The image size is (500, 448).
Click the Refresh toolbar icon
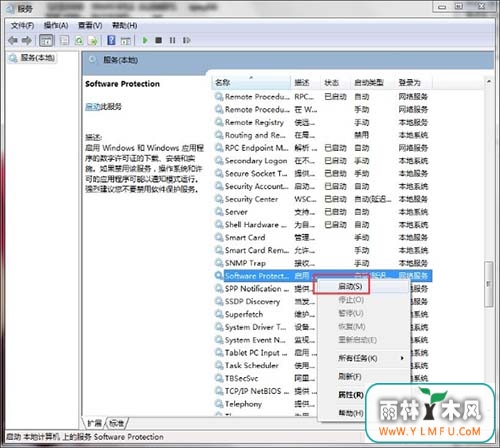(x=79, y=41)
